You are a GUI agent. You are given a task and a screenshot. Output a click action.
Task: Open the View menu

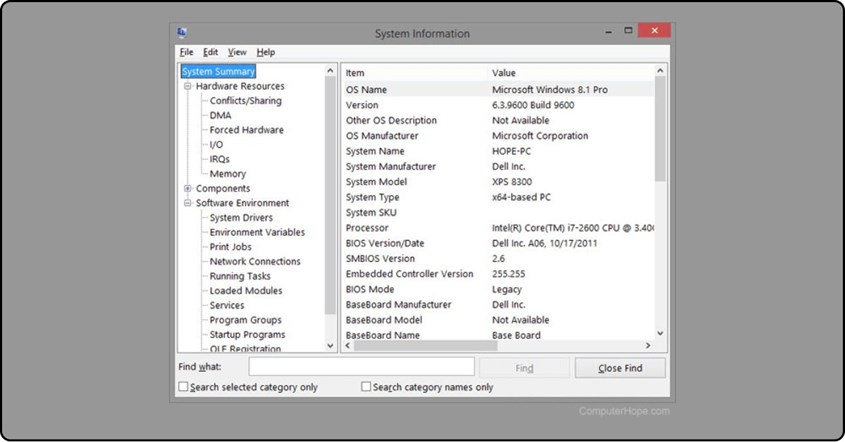237,52
